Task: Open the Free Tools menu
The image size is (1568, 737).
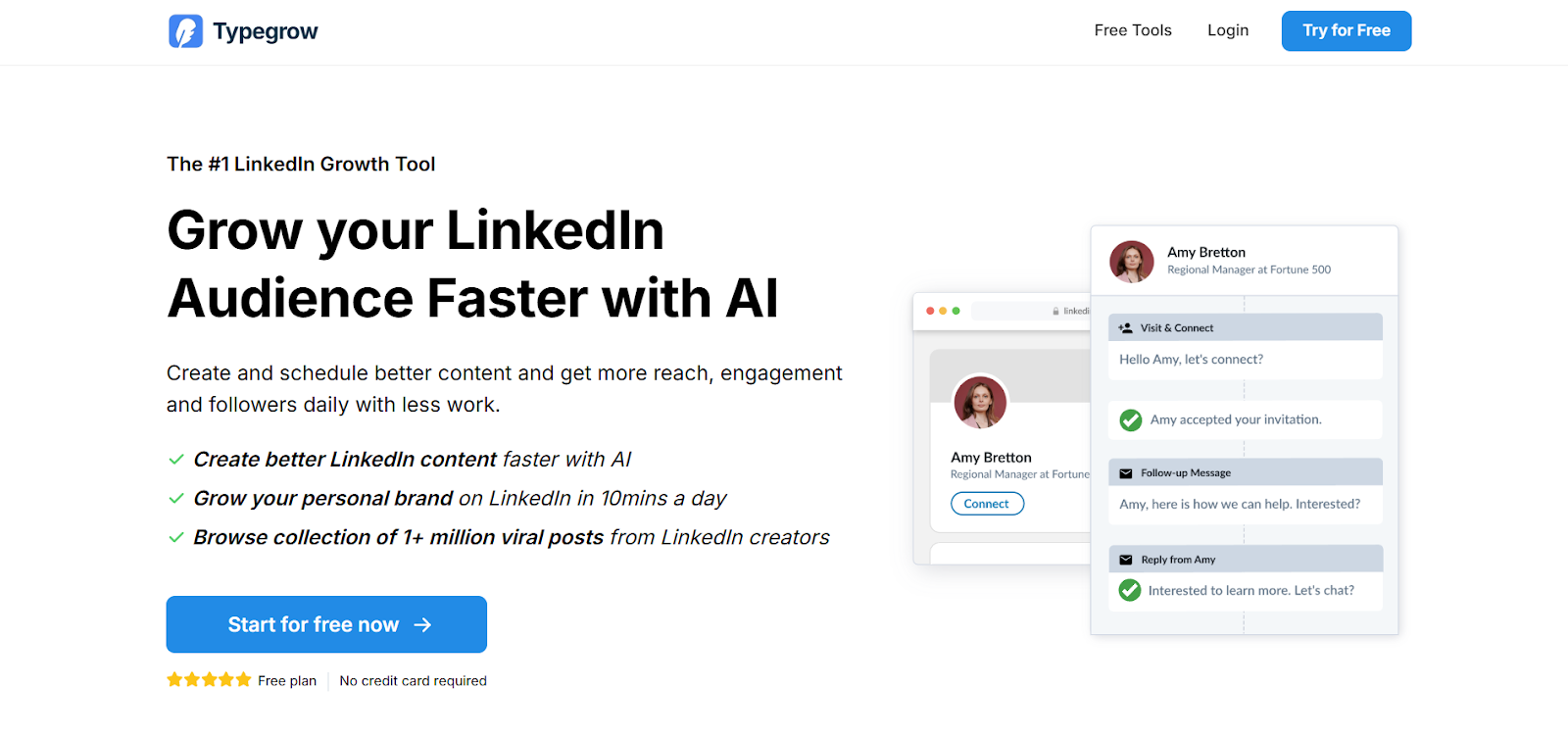Action: coord(1133,30)
